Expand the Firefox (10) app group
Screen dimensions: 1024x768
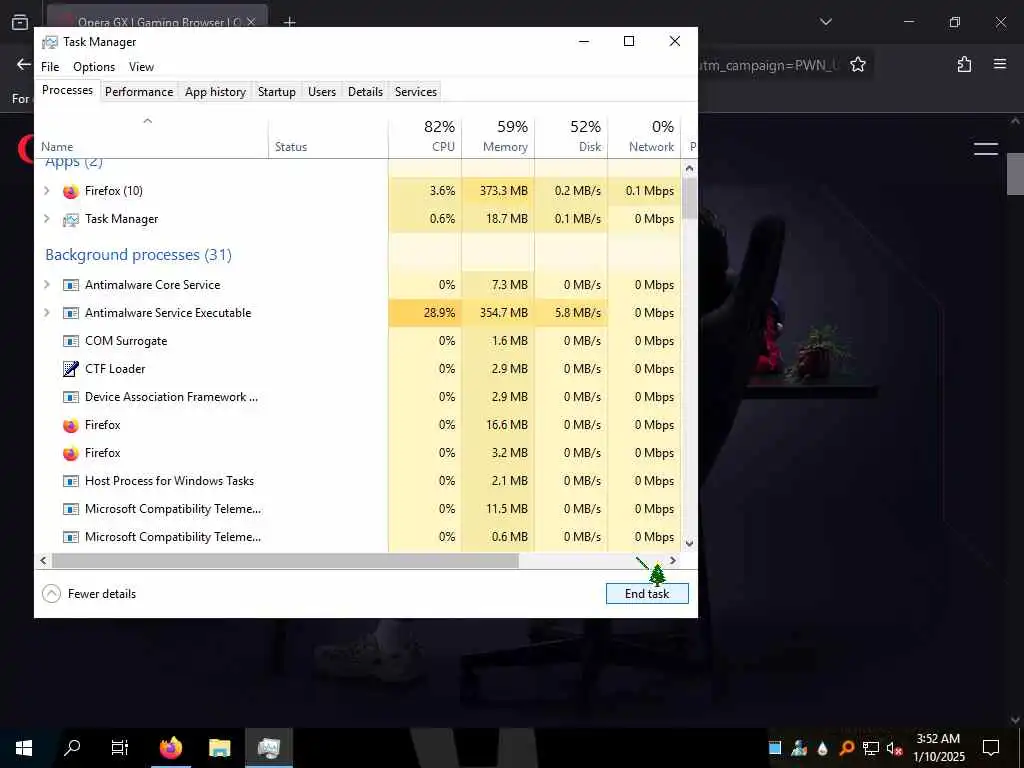tap(46, 191)
